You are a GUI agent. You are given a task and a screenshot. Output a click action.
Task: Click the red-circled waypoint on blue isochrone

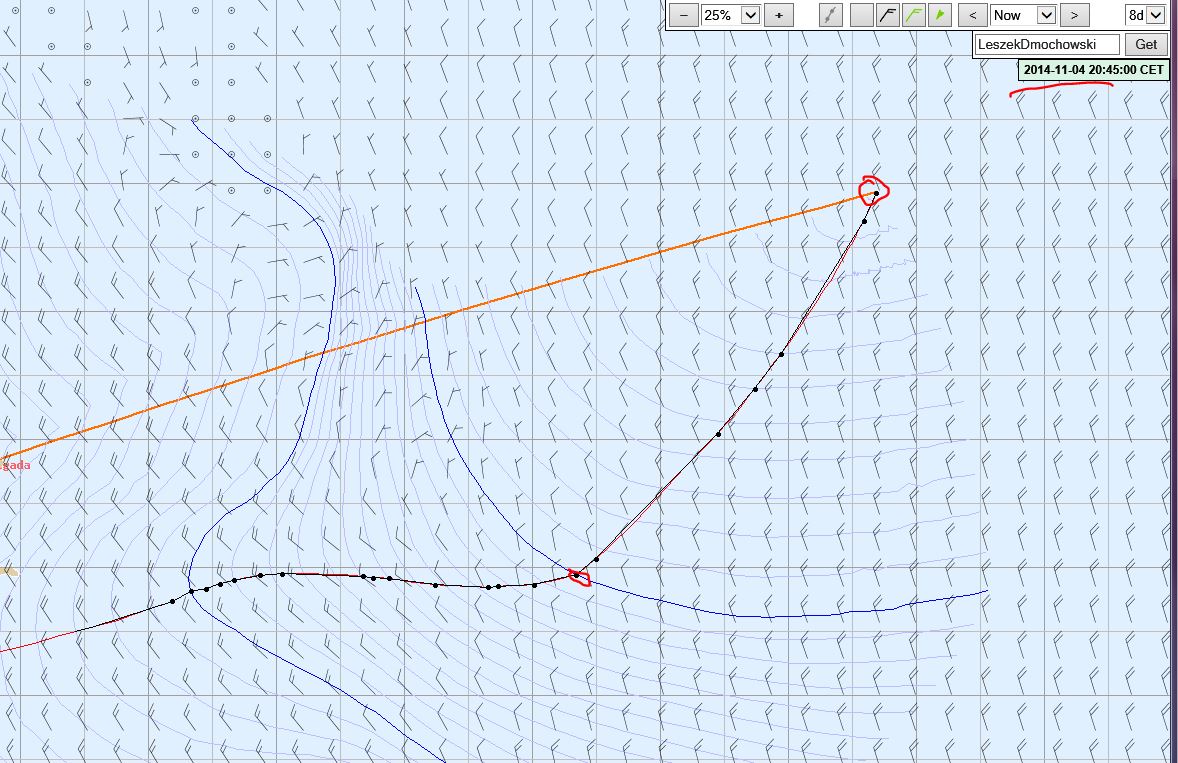[577, 575]
